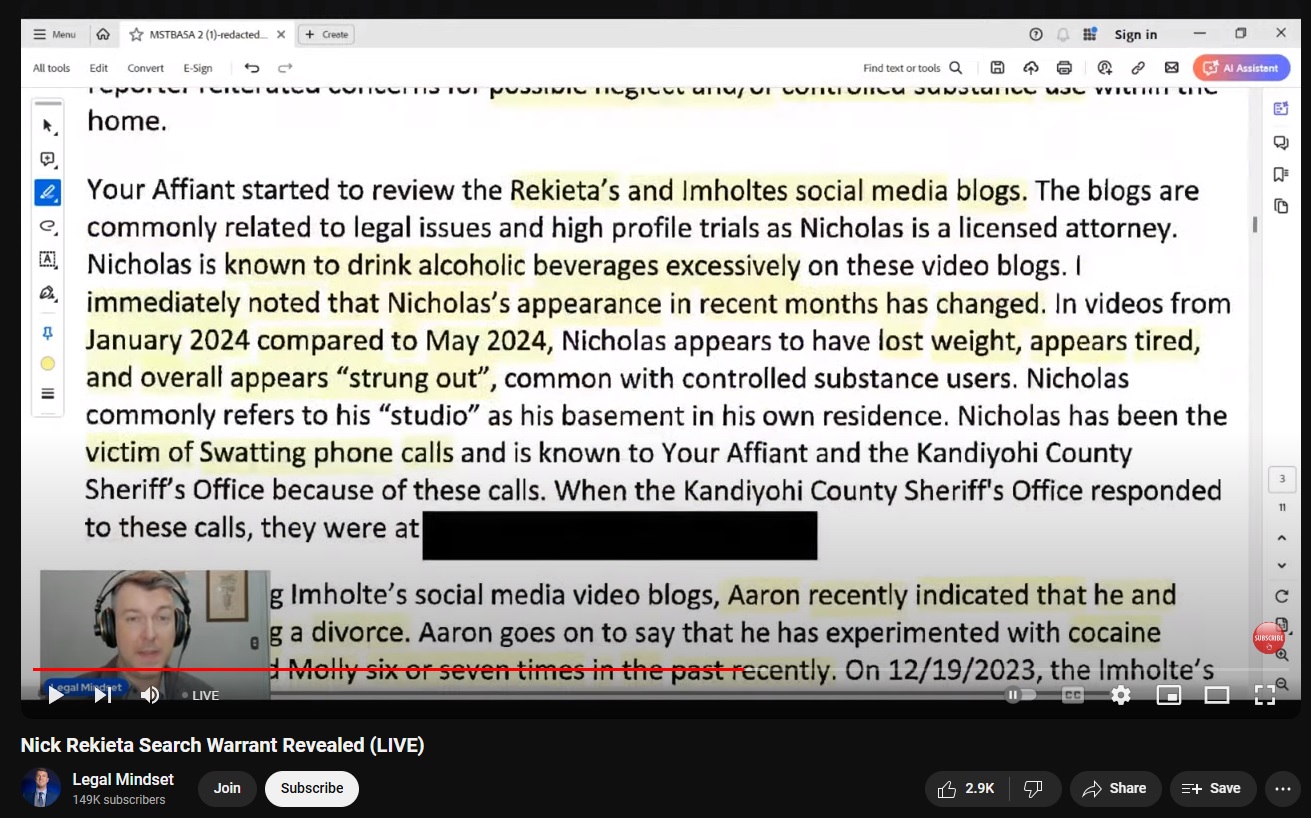The height and width of the screenshot is (818, 1311).
Task: Go to Acrobat Home icon
Action: pyautogui.click(x=103, y=34)
